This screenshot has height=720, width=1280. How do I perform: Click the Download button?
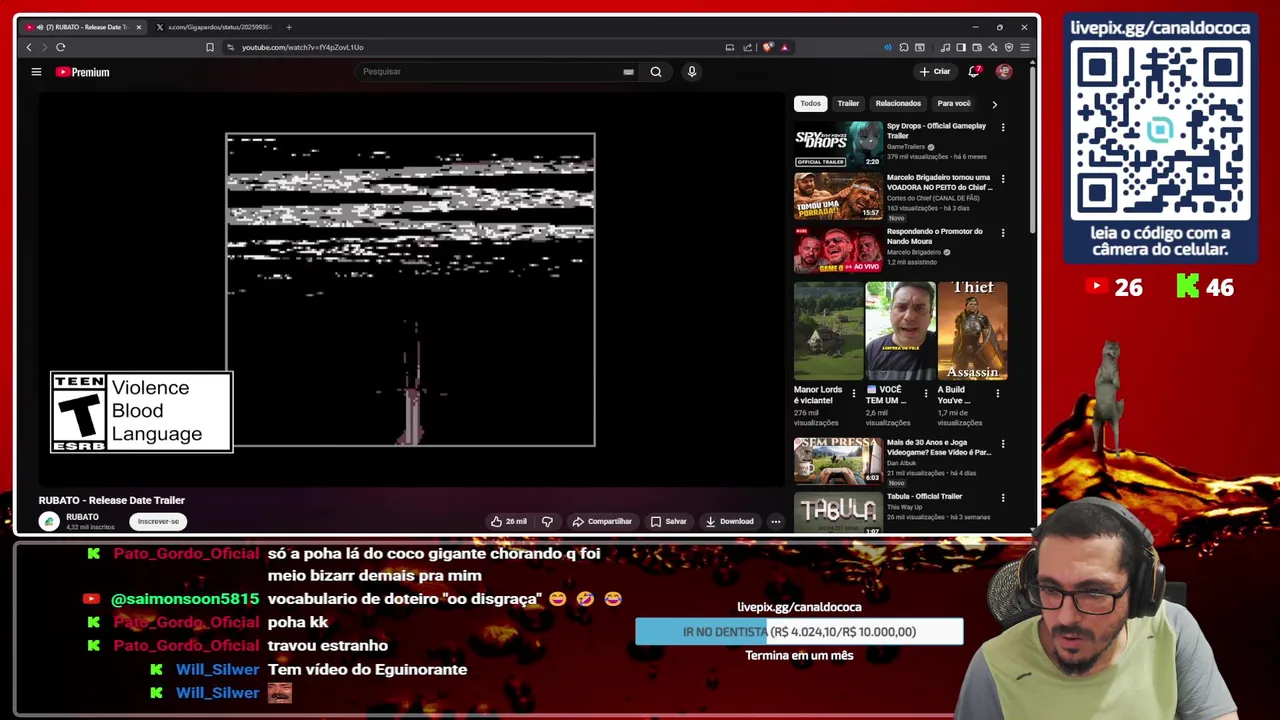tap(729, 521)
